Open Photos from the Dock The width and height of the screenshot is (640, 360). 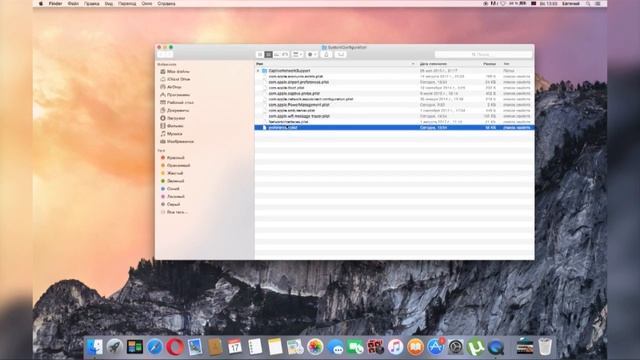tap(315, 347)
